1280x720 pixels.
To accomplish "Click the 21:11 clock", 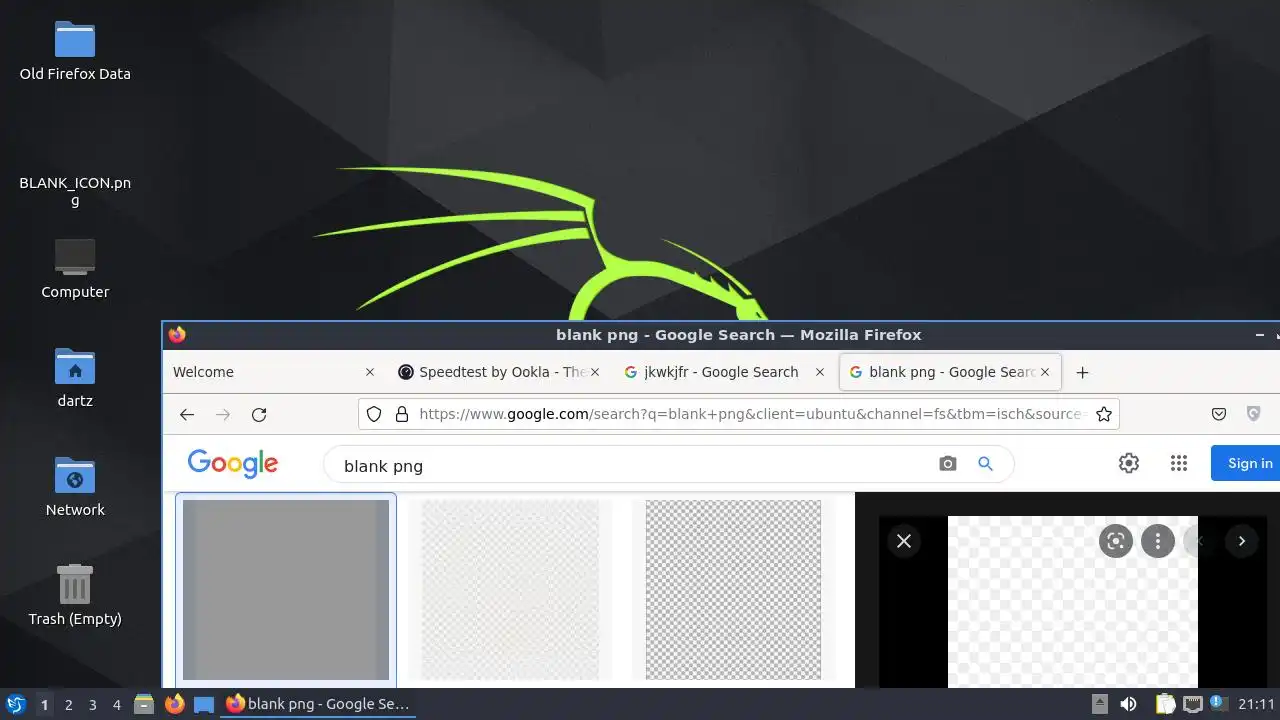I will (1257, 704).
